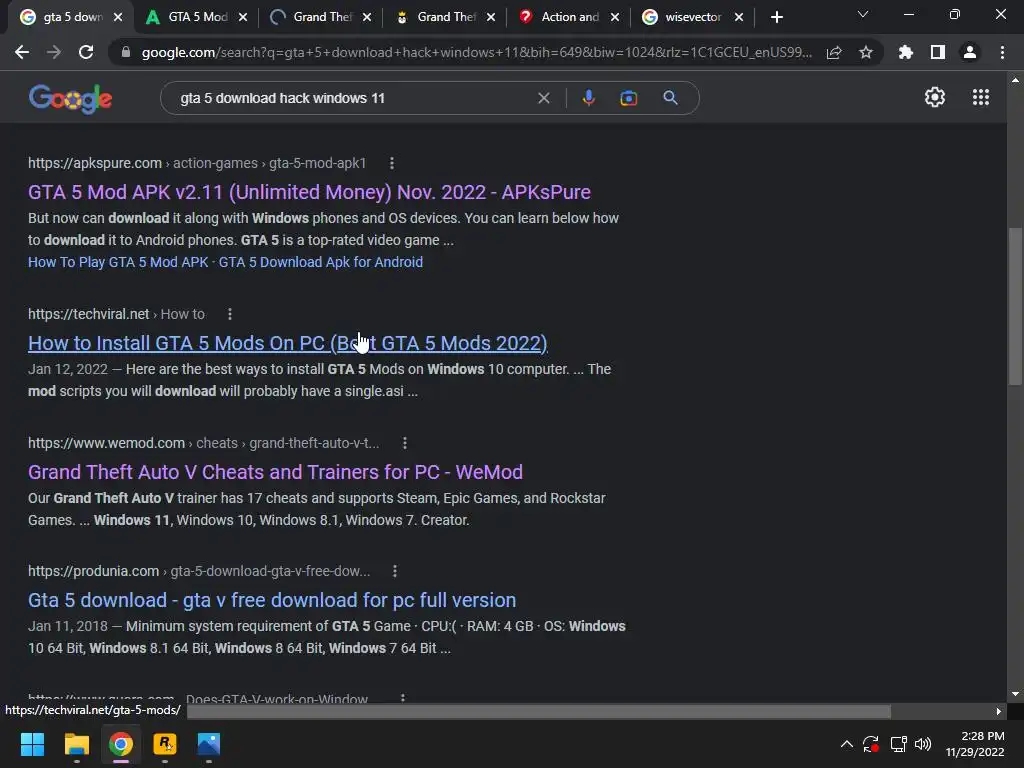Click the horizontal scrollbar thumb
Image resolution: width=1024 pixels, height=768 pixels.
[x=539, y=711]
